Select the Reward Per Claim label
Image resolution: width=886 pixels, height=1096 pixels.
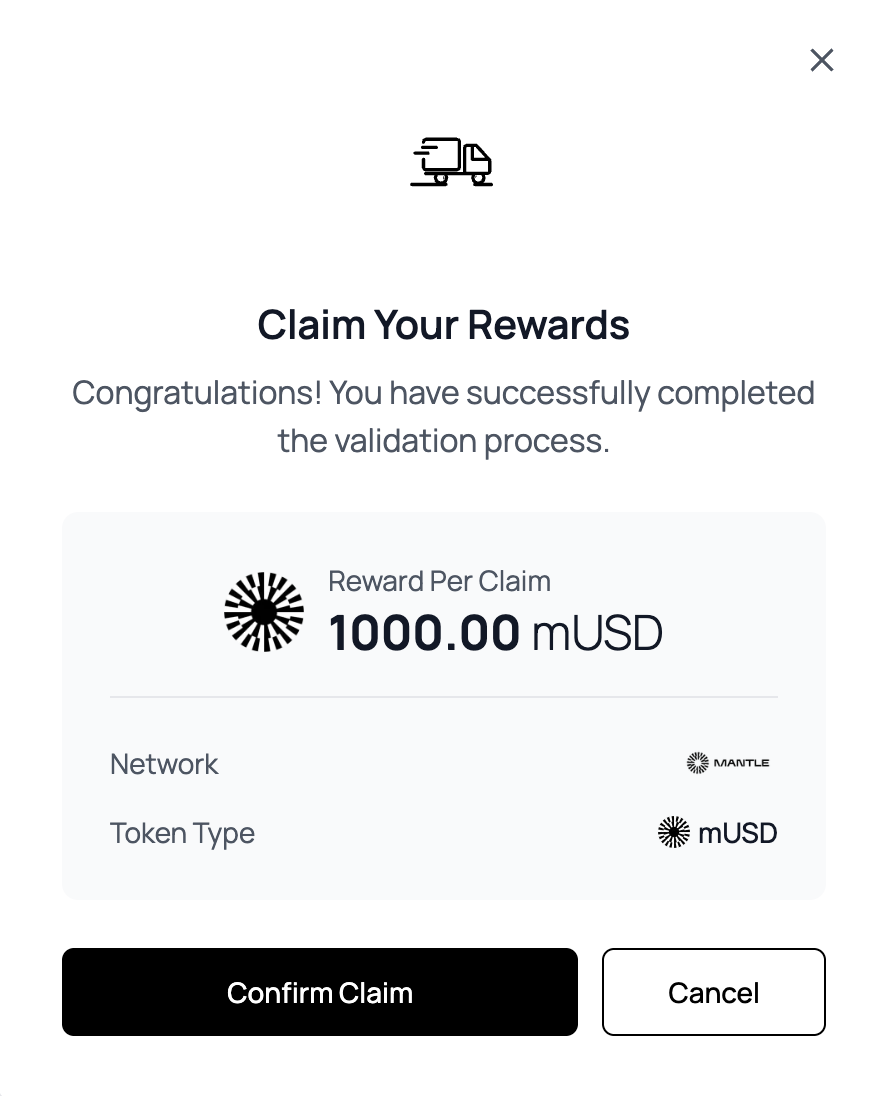click(x=439, y=581)
